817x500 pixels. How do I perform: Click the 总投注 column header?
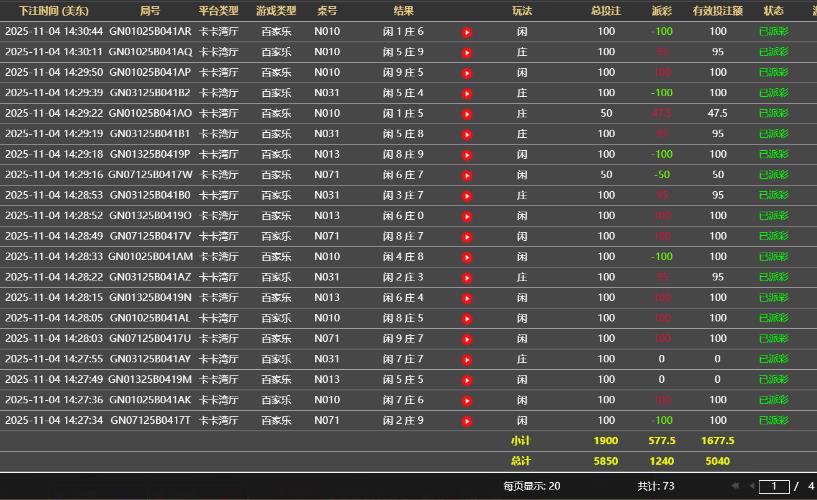[606, 10]
